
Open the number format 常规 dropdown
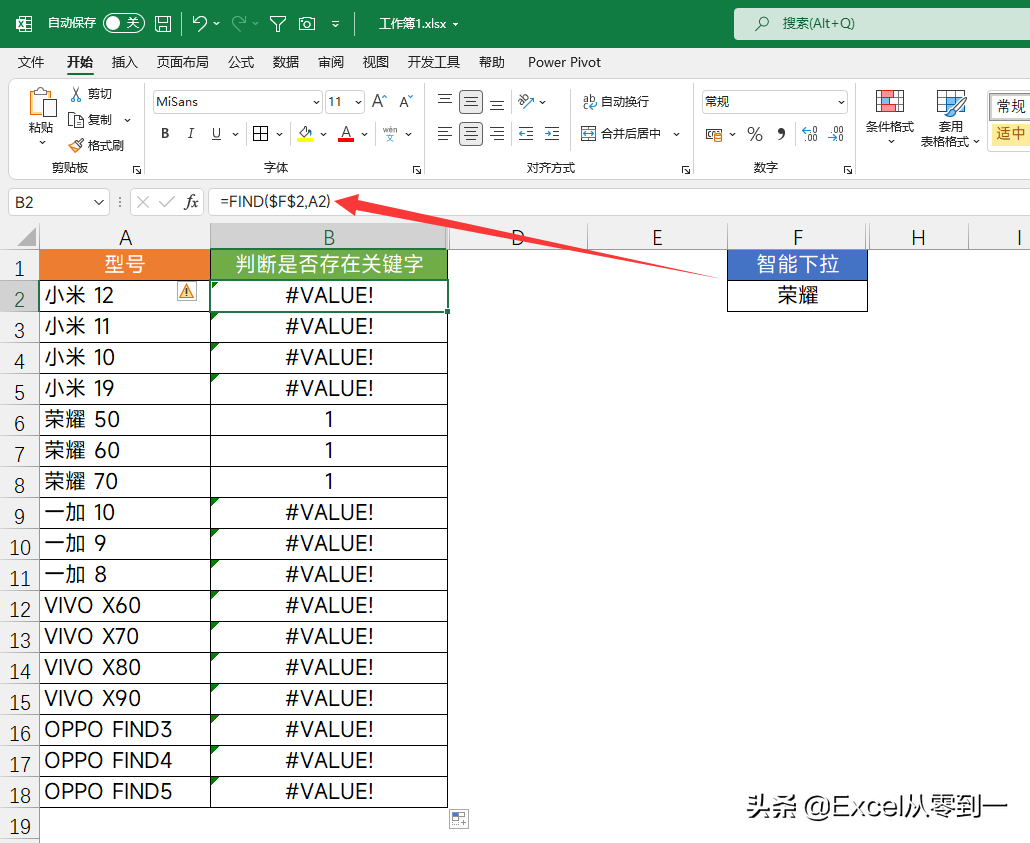pyautogui.click(x=841, y=102)
